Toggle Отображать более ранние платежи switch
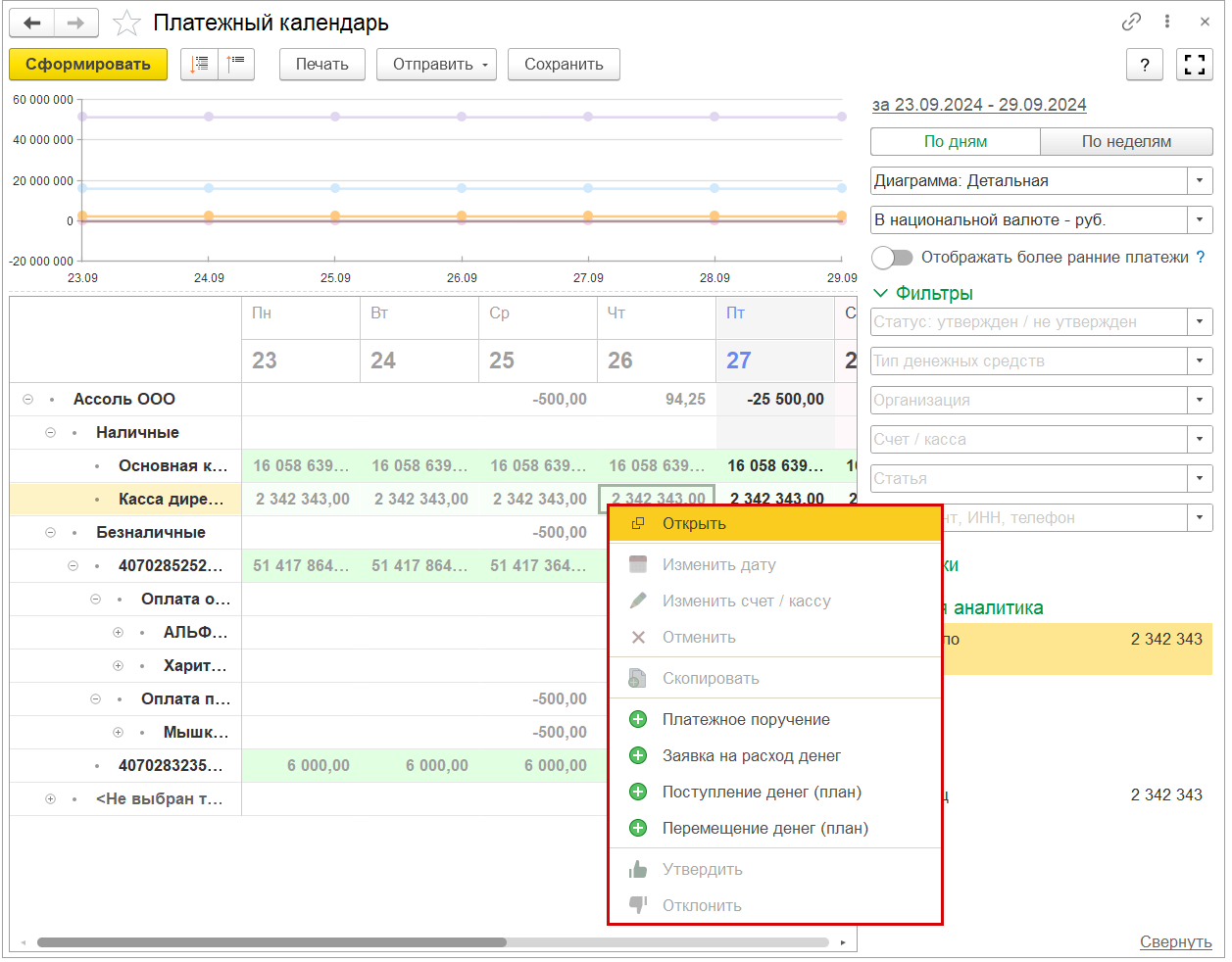Viewport: 1232px width, 962px height. (892, 257)
